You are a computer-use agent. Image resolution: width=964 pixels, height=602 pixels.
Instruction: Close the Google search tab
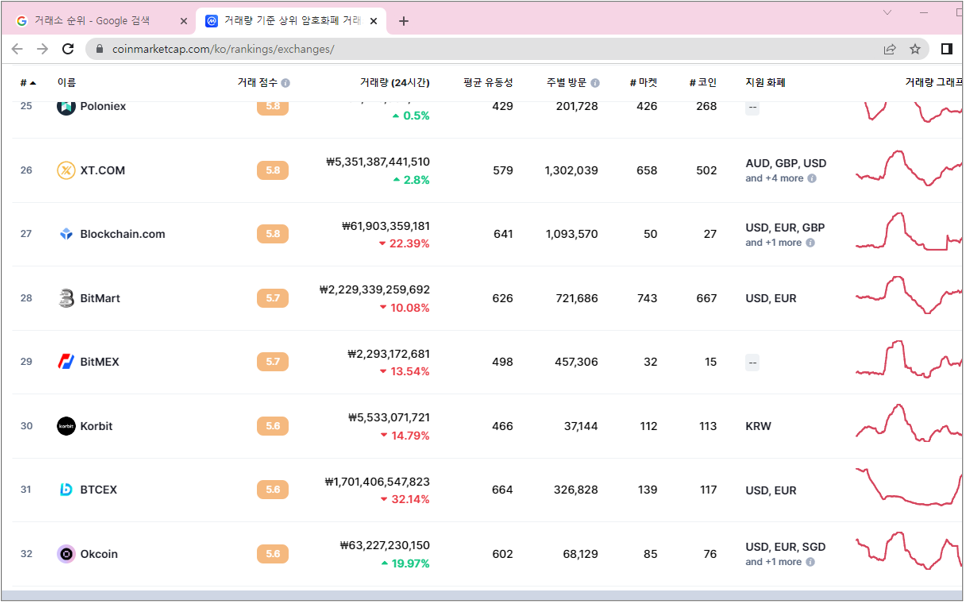pos(183,21)
